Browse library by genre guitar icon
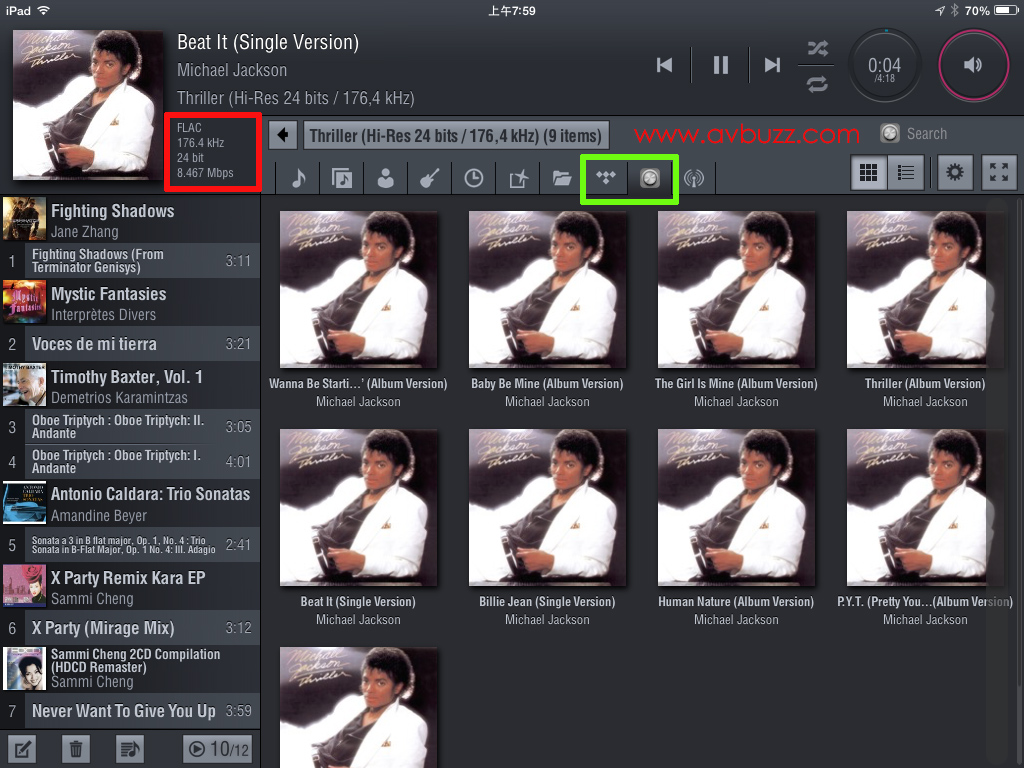 click(x=429, y=178)
